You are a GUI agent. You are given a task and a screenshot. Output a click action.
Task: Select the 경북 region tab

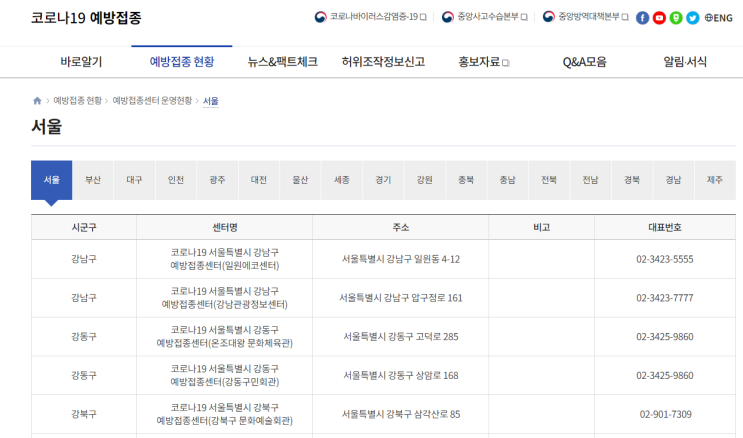point(632,180)
